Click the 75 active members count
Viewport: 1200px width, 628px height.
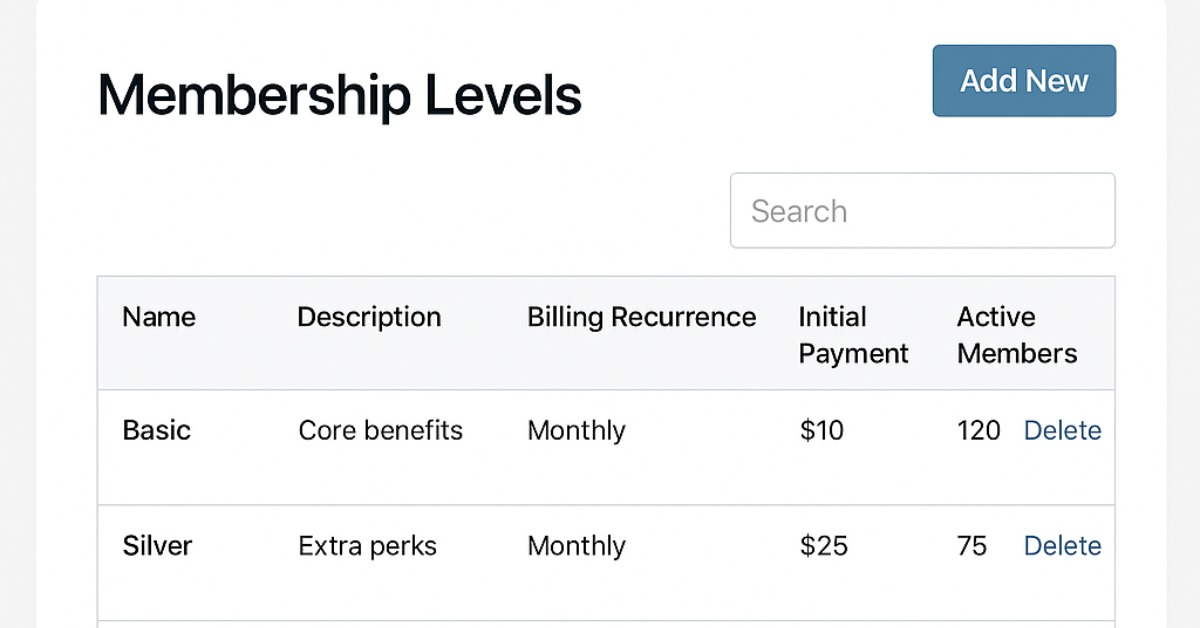[972, 546]
